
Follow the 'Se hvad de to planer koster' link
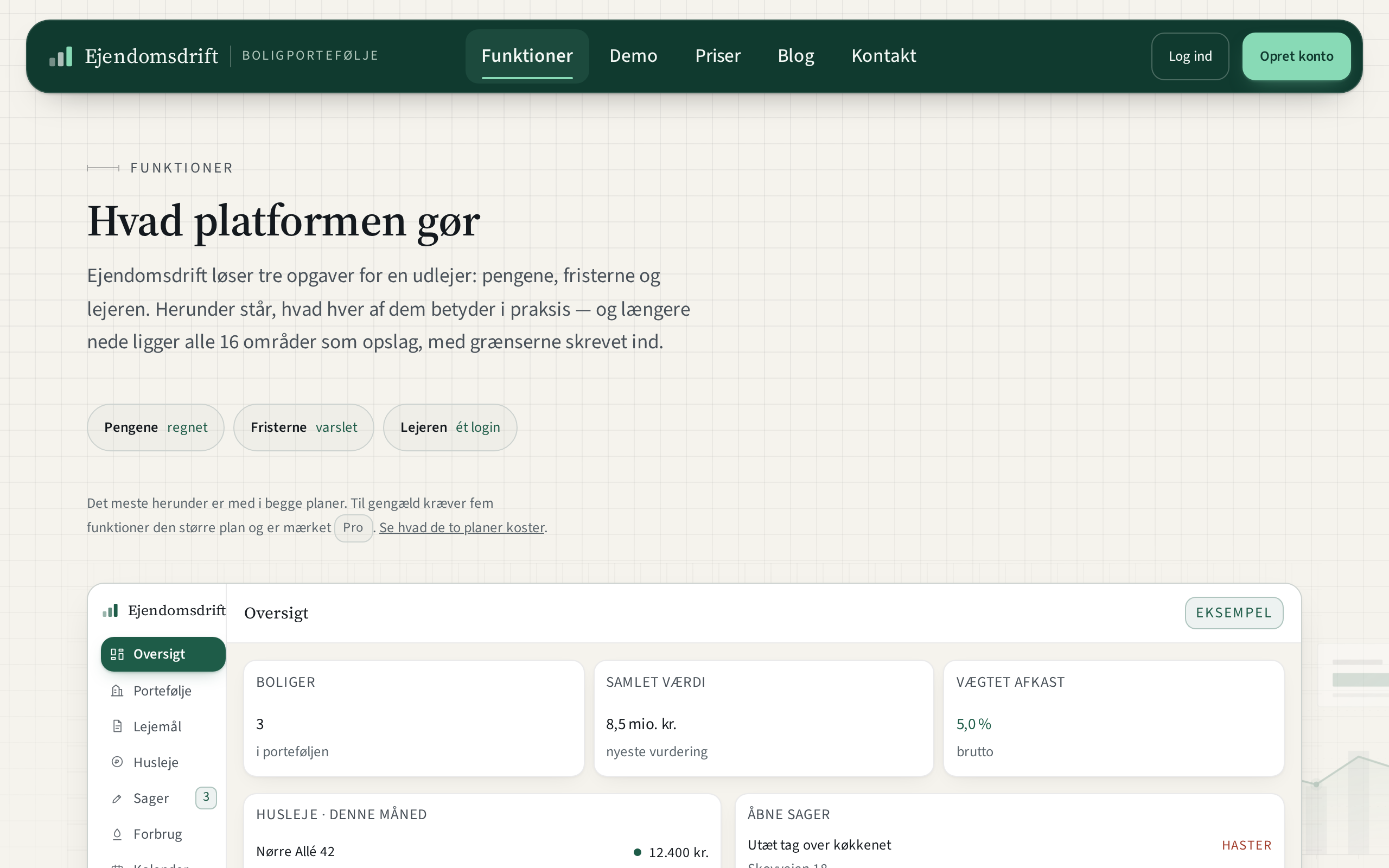click(462, 527)
